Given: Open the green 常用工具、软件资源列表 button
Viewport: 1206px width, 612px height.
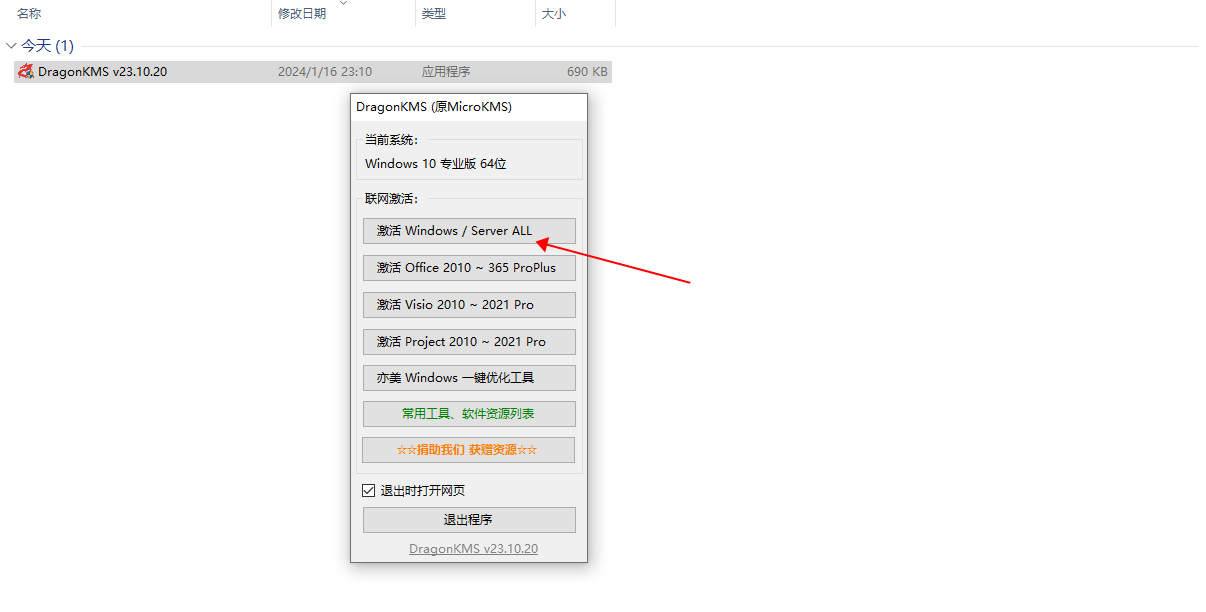Looking at the screenshot, I should (468, 414).
